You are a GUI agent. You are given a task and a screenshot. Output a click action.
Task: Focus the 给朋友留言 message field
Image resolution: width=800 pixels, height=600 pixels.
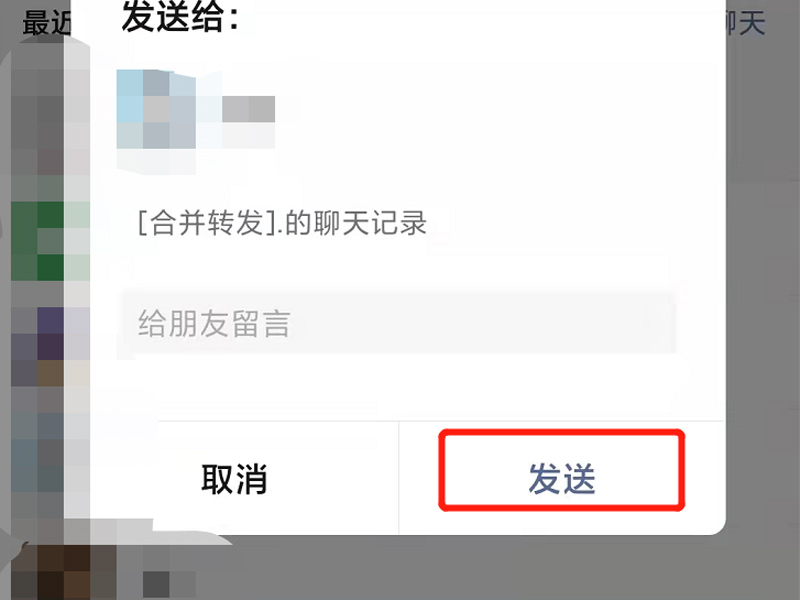[x=398, y=322]
